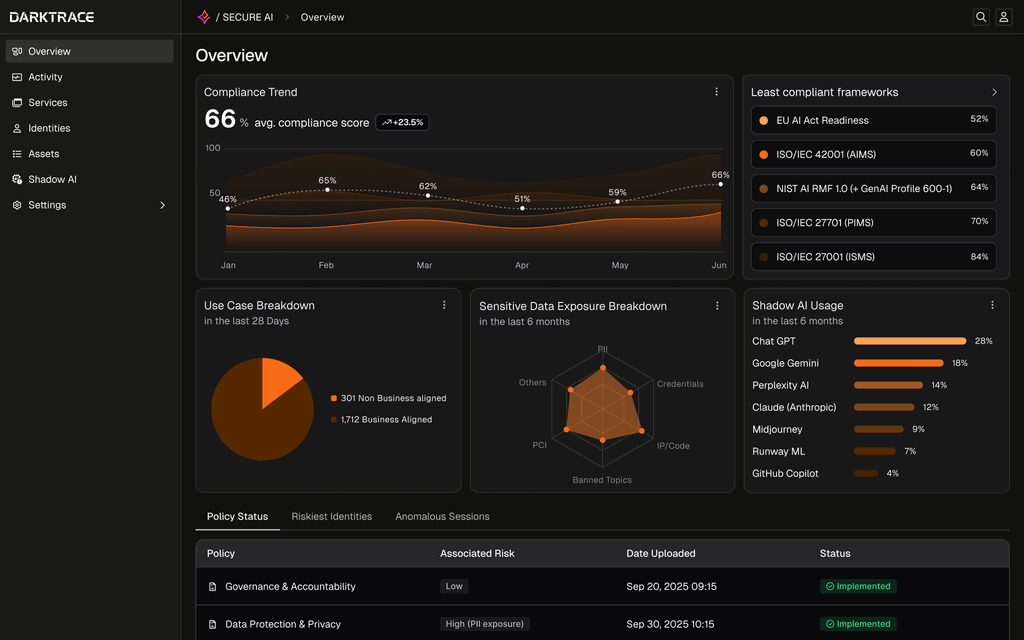The width and height of the screenshot is (1024, 640).
Task: Click the Settings gear icon
Action: (x=17, y=205)
